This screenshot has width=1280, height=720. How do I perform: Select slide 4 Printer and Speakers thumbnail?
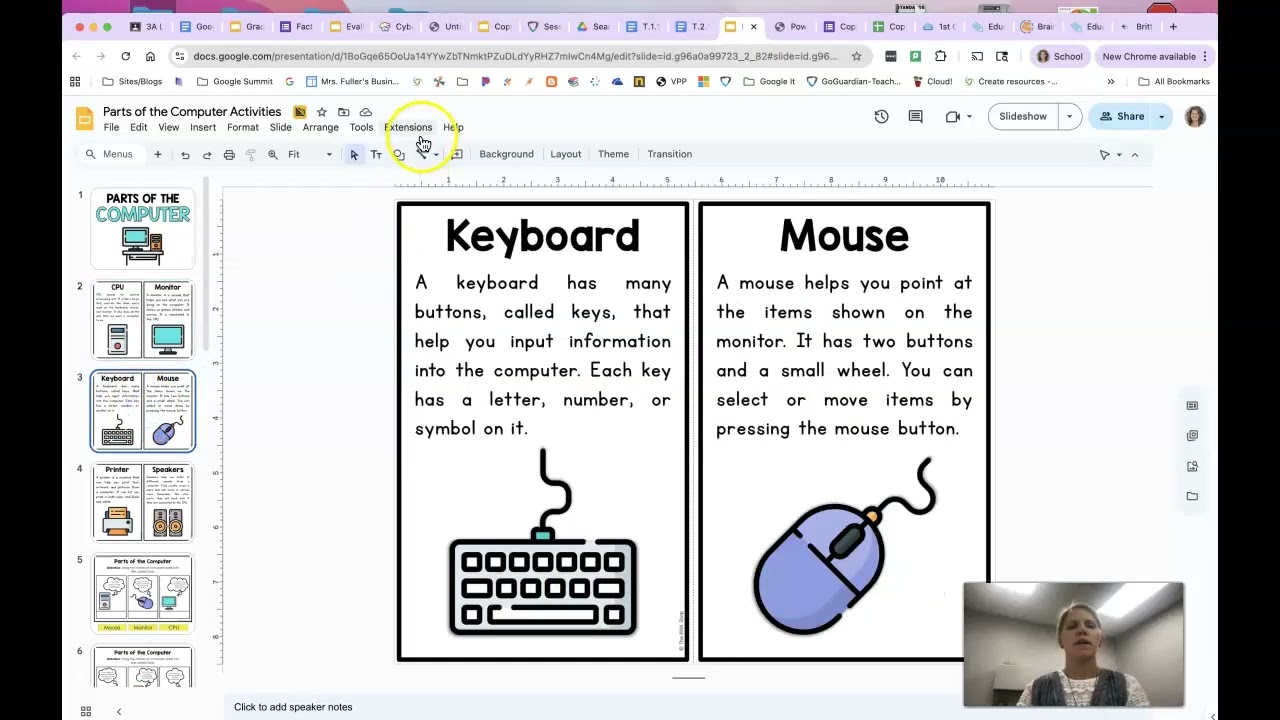pos(142,502)
